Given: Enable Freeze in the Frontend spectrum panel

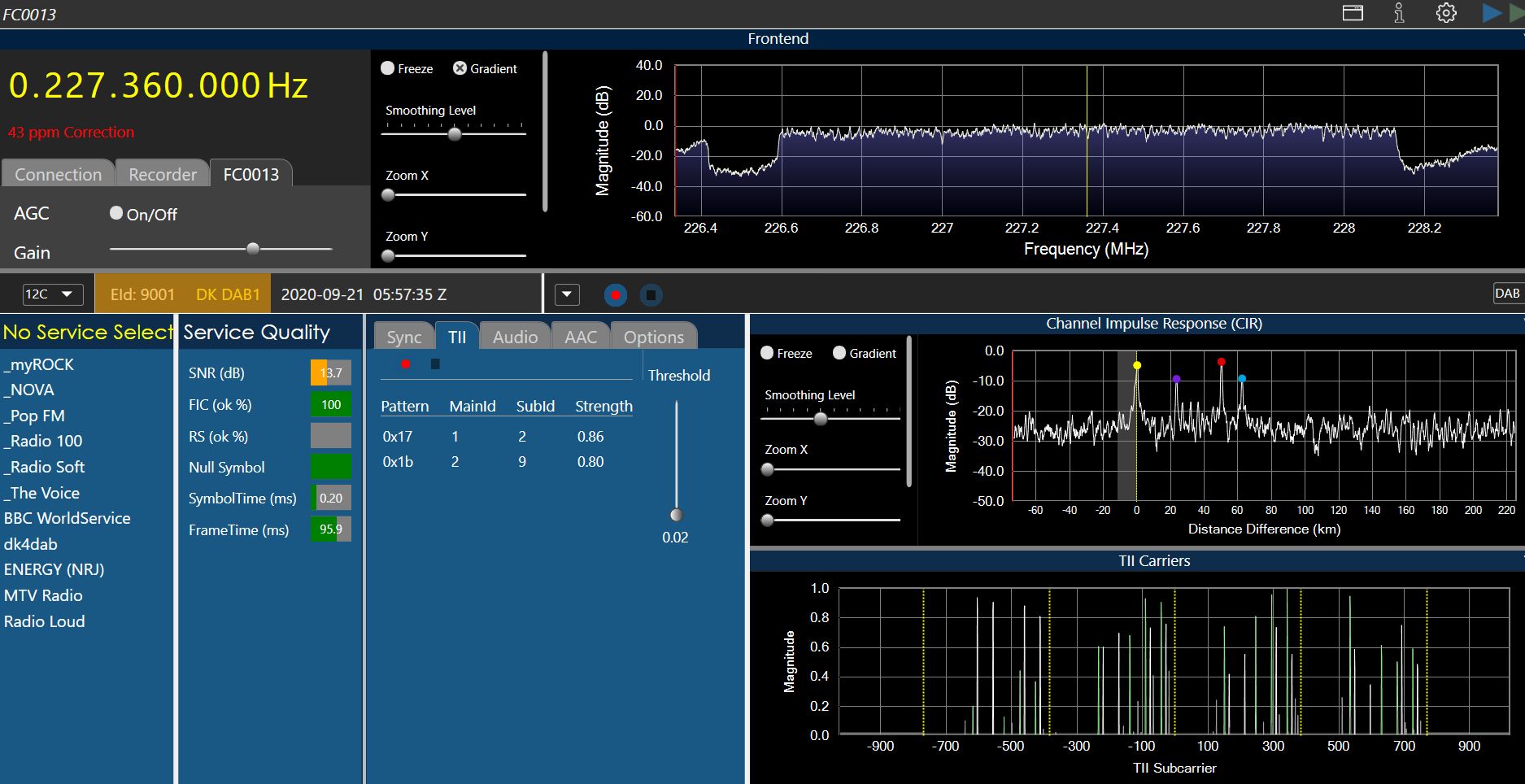Looking at the screenshot, I should 388,68.
